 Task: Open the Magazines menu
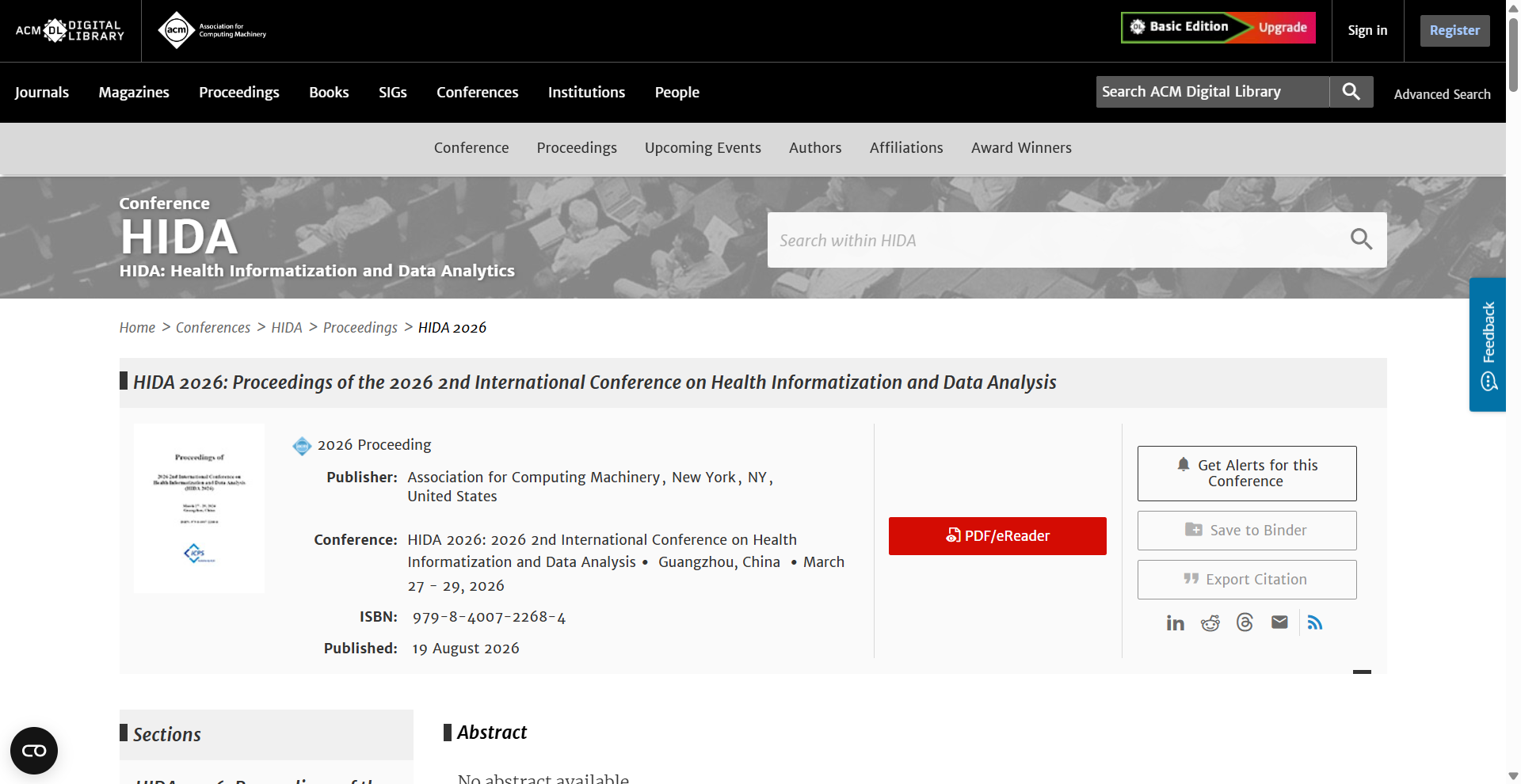pos(134,93)
